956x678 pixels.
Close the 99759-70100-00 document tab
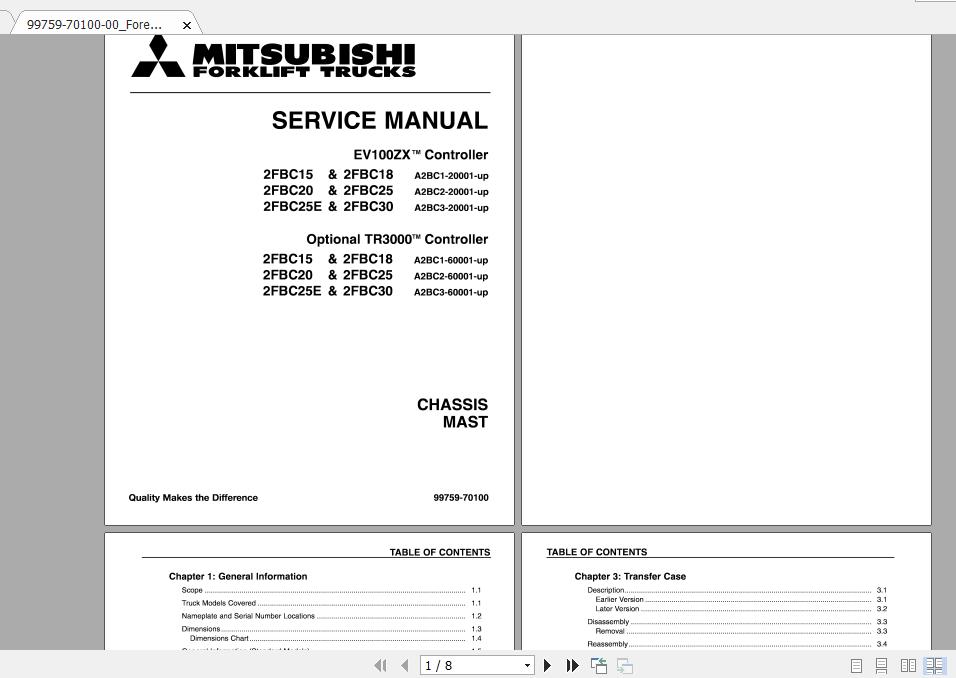point(187,25)
